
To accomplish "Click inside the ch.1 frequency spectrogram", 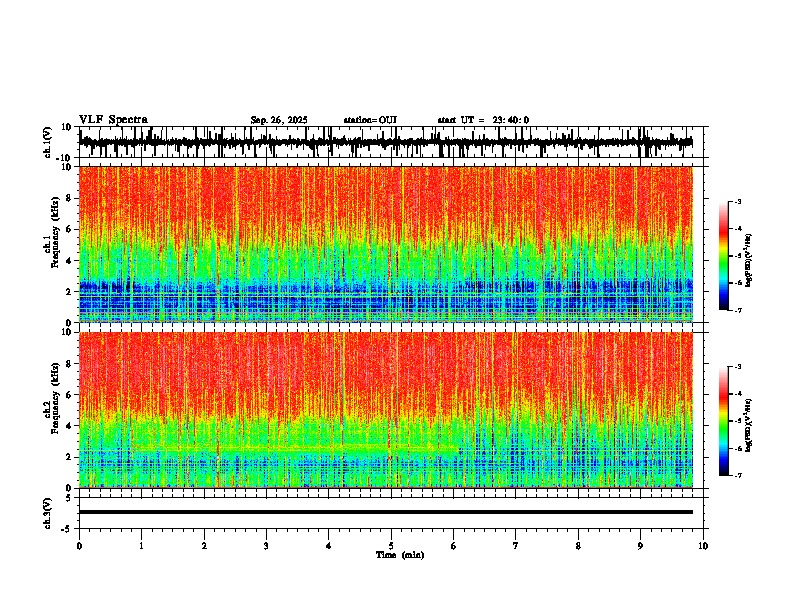I will [386, 244].
